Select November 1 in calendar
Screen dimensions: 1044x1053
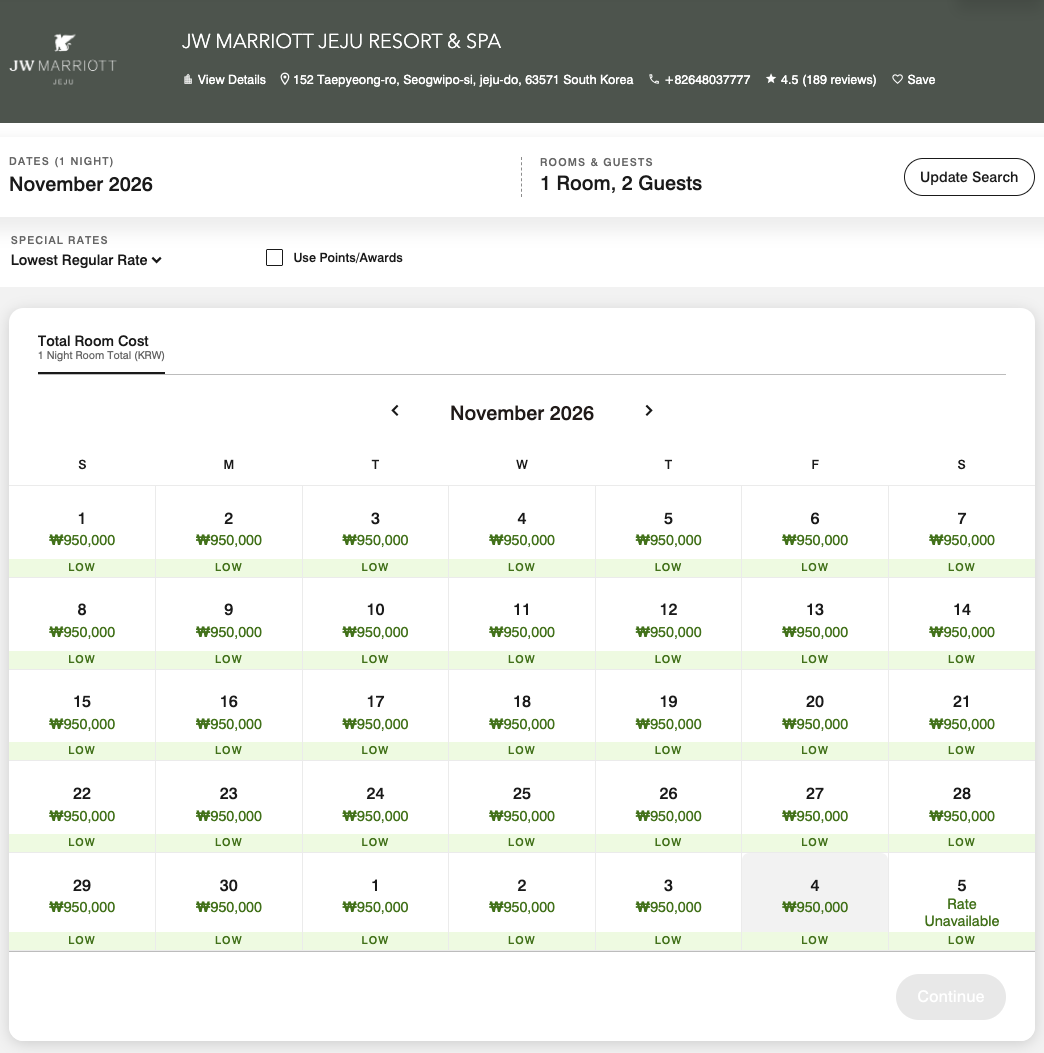(82, 532)
